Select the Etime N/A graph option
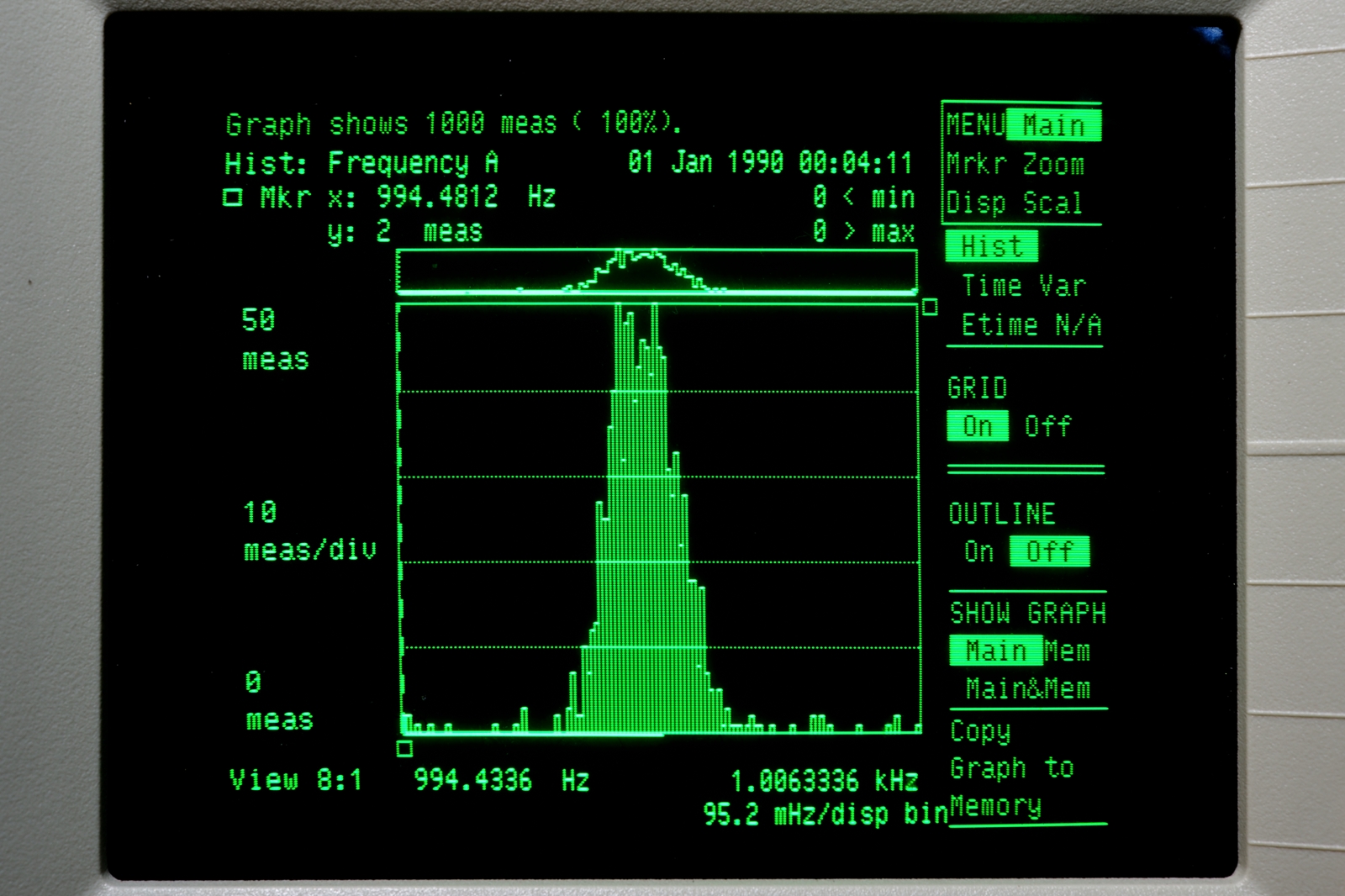The height and width of the screenshot is (896, 1345). [x=1031, y=324]
